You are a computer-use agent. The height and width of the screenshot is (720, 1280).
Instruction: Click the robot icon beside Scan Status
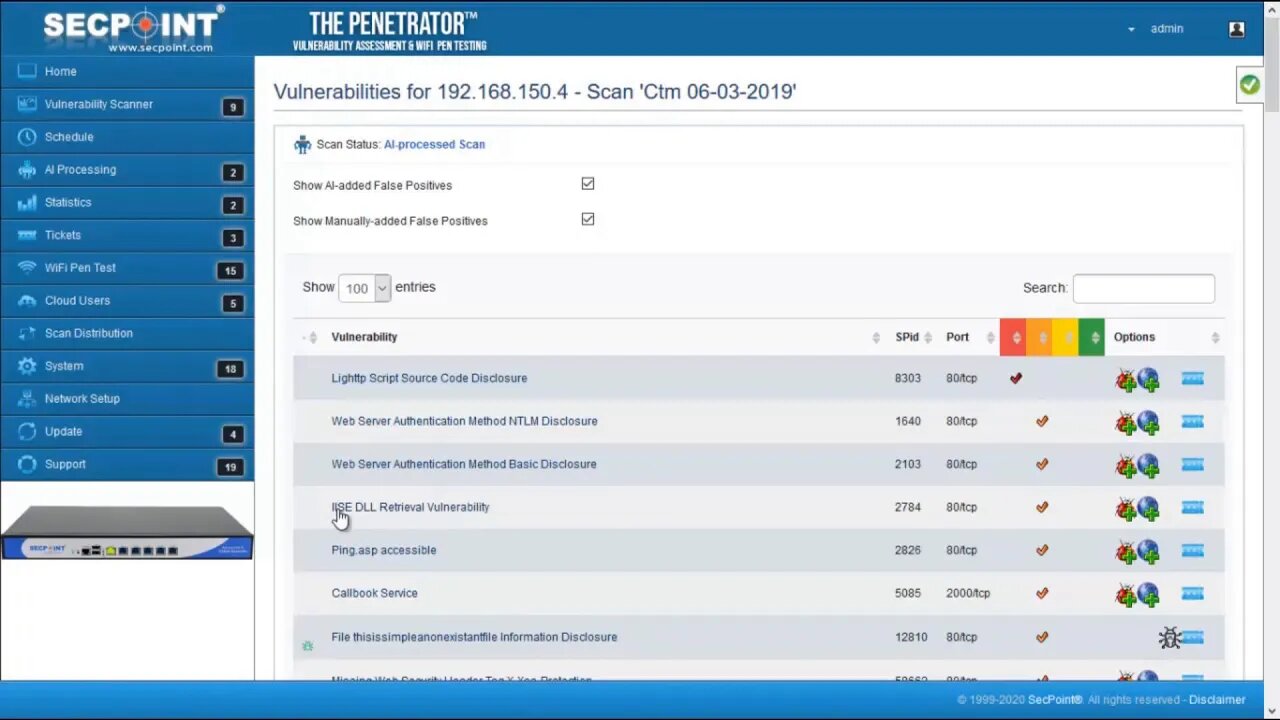[x=302, y=144]
